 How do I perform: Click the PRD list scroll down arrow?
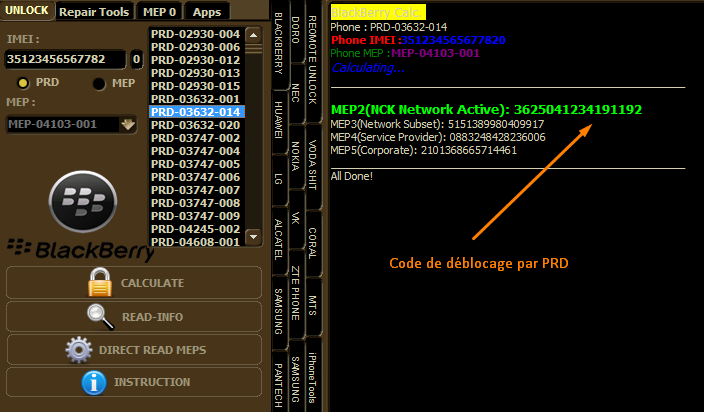(x=253, y=236)
